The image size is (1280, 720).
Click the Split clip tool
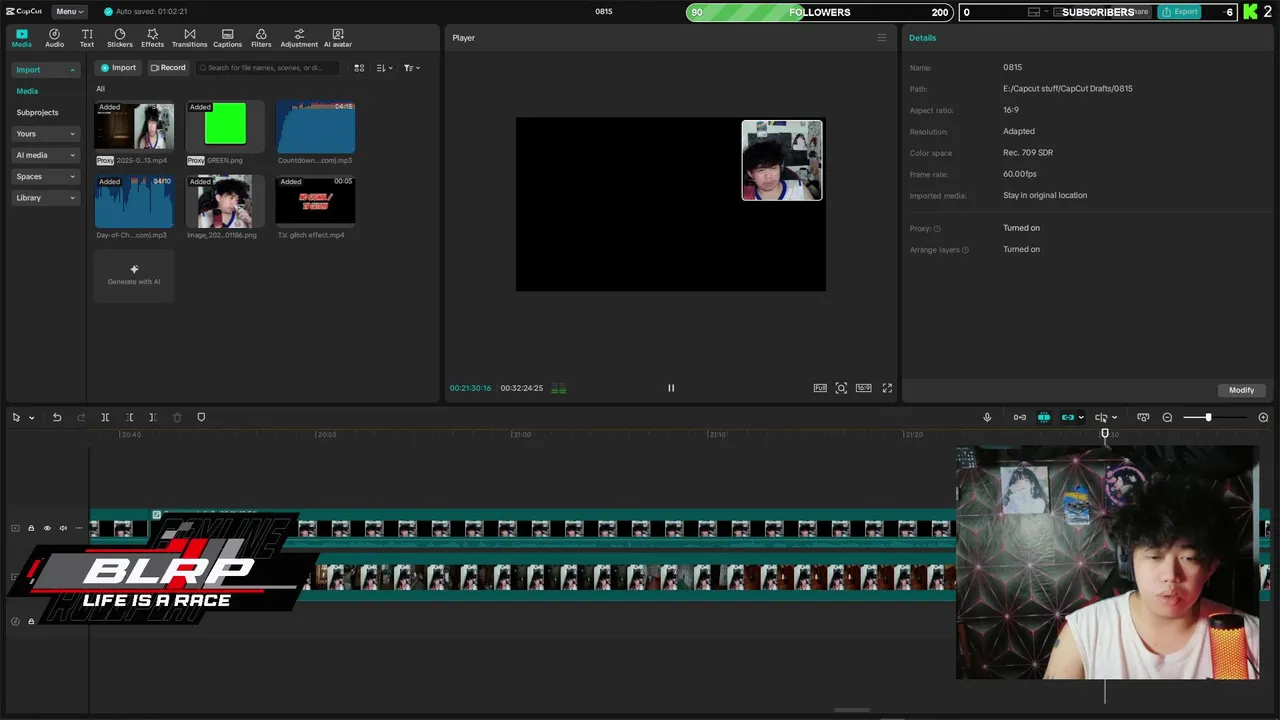(105, 417)
